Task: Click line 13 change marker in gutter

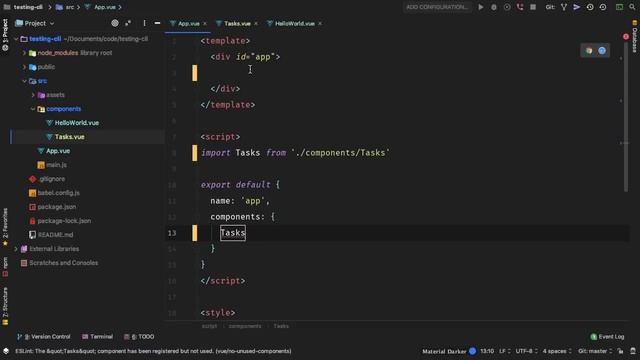Action: coord(195,233)
